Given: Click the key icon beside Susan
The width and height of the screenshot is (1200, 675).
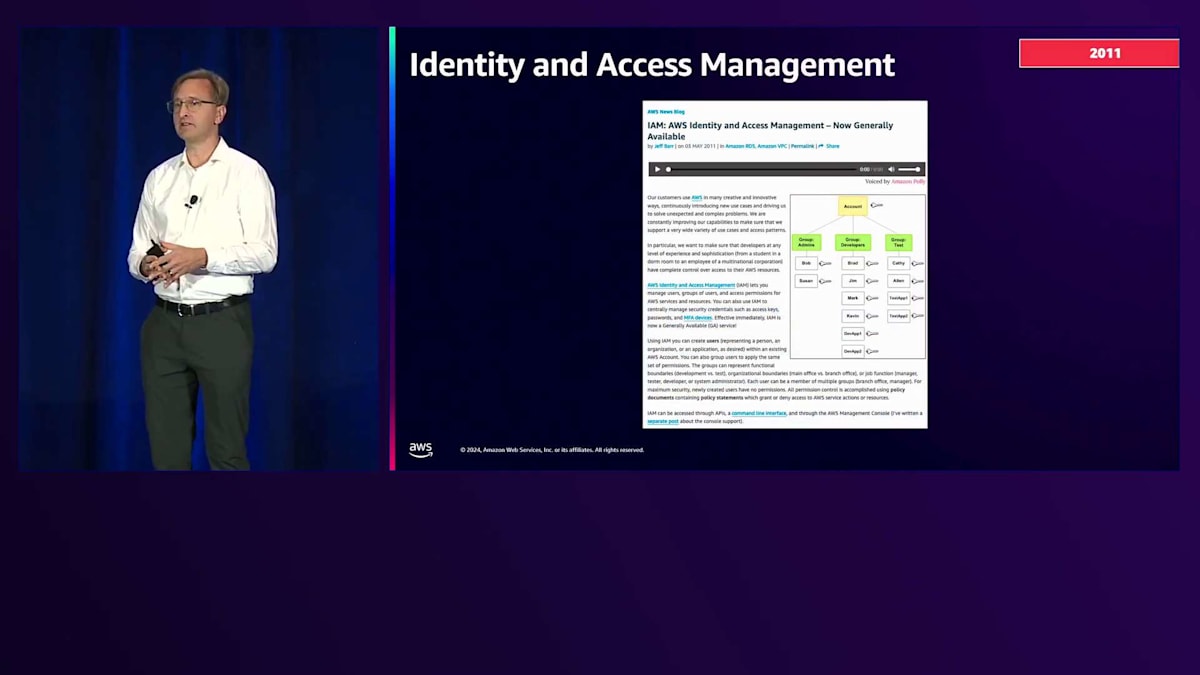Looking at the screenshot, I should coord(825,281).
